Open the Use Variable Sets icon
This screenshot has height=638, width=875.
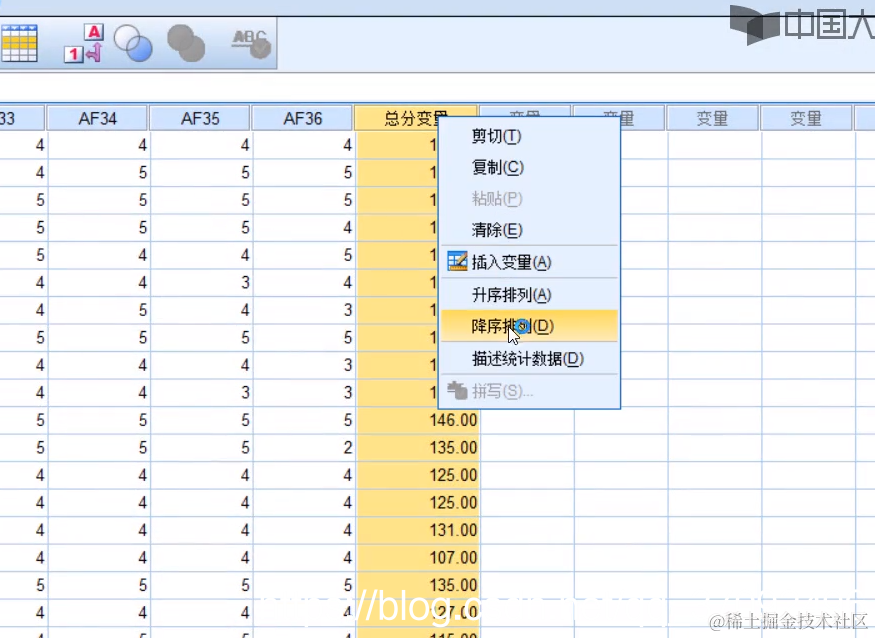(135, 43)
